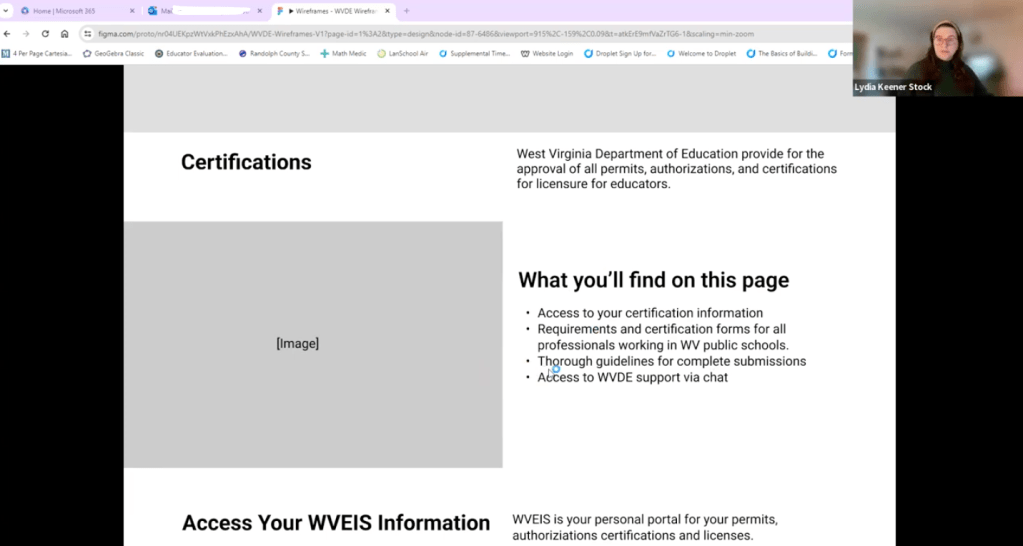Close the Home Microsoft 365 tab

132,11
